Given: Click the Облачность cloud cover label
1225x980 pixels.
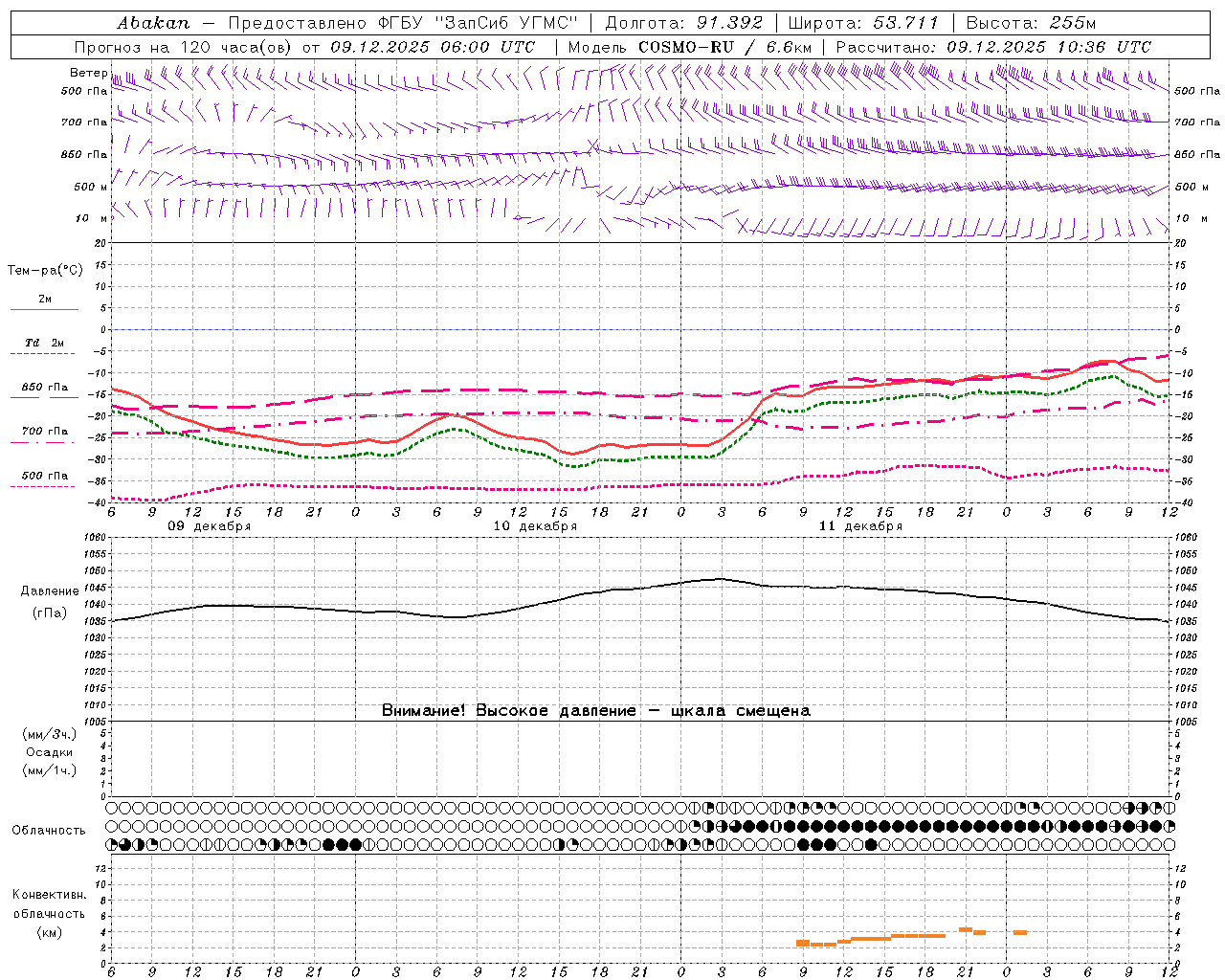Looking at the screenshot, I should pyautogui.click(x=48, y=831).
